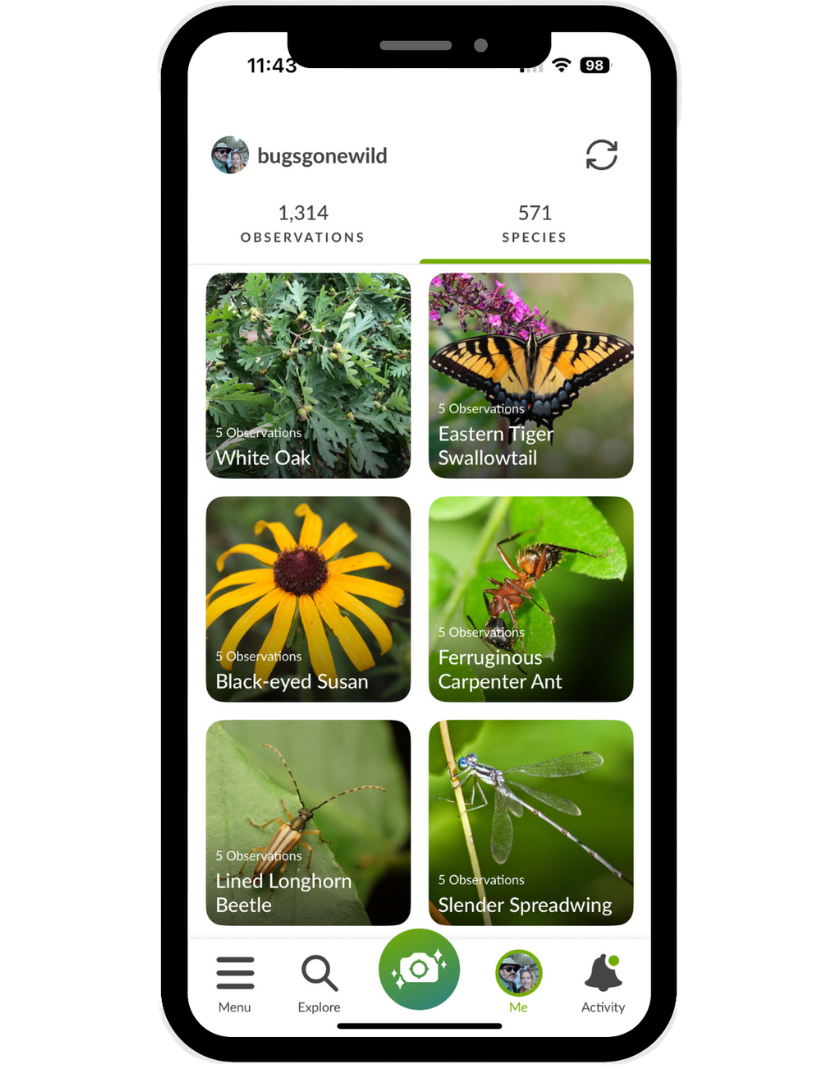This screenshot has width=828, height=1072.
Task: Open the Slender Spreadwing card
Action: point(531,822)
